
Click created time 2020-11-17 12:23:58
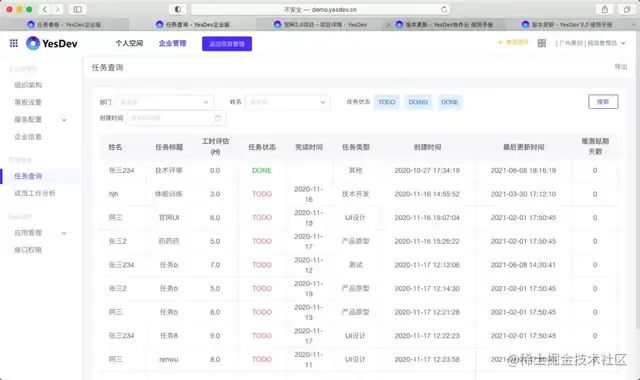427,360
